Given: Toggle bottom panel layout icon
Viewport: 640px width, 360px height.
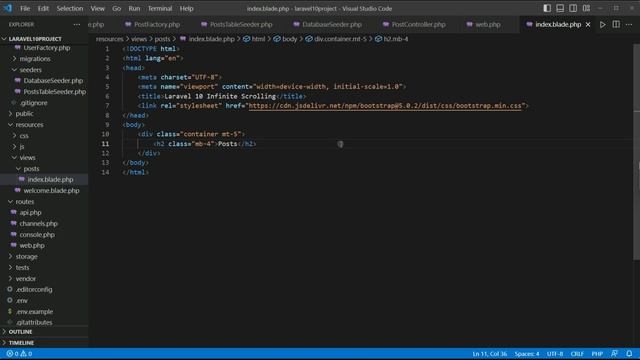Looking at the screenshot, I should coord(560,8).
